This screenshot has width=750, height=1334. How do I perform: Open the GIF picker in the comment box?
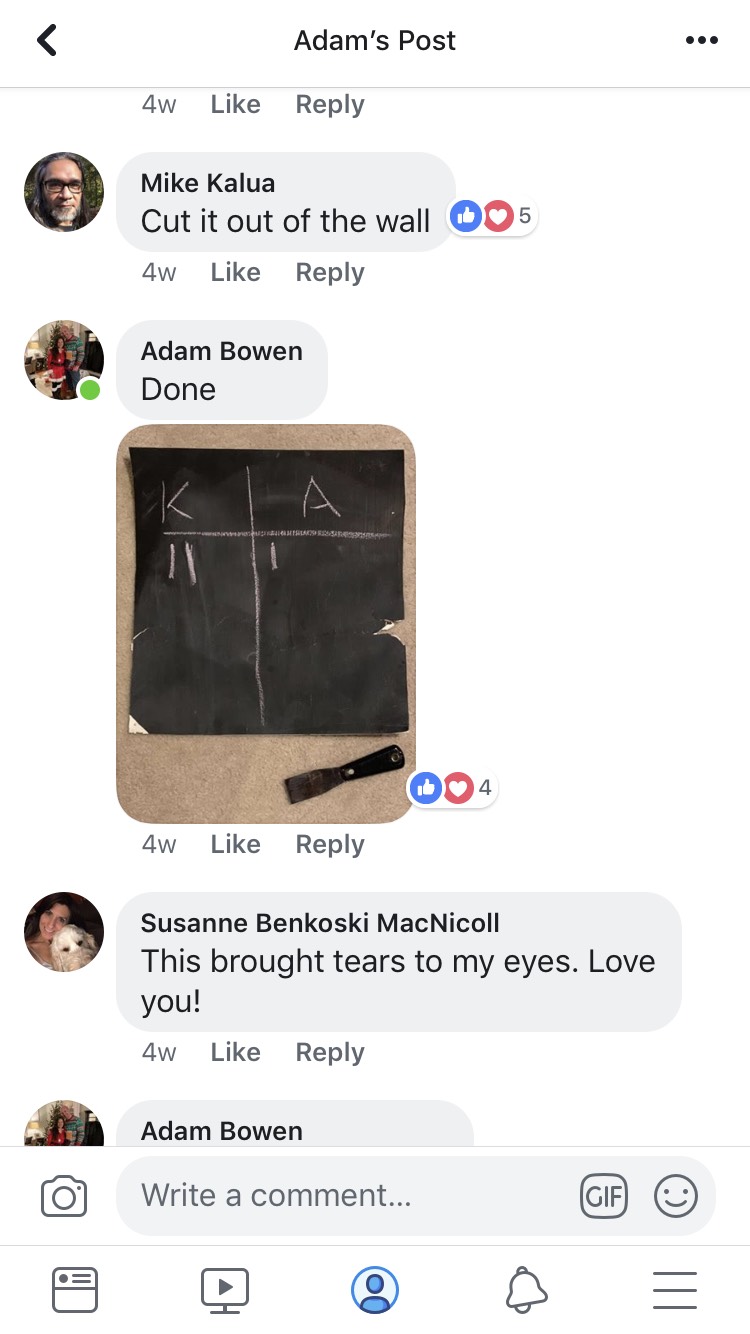[x=604, y=1196]
